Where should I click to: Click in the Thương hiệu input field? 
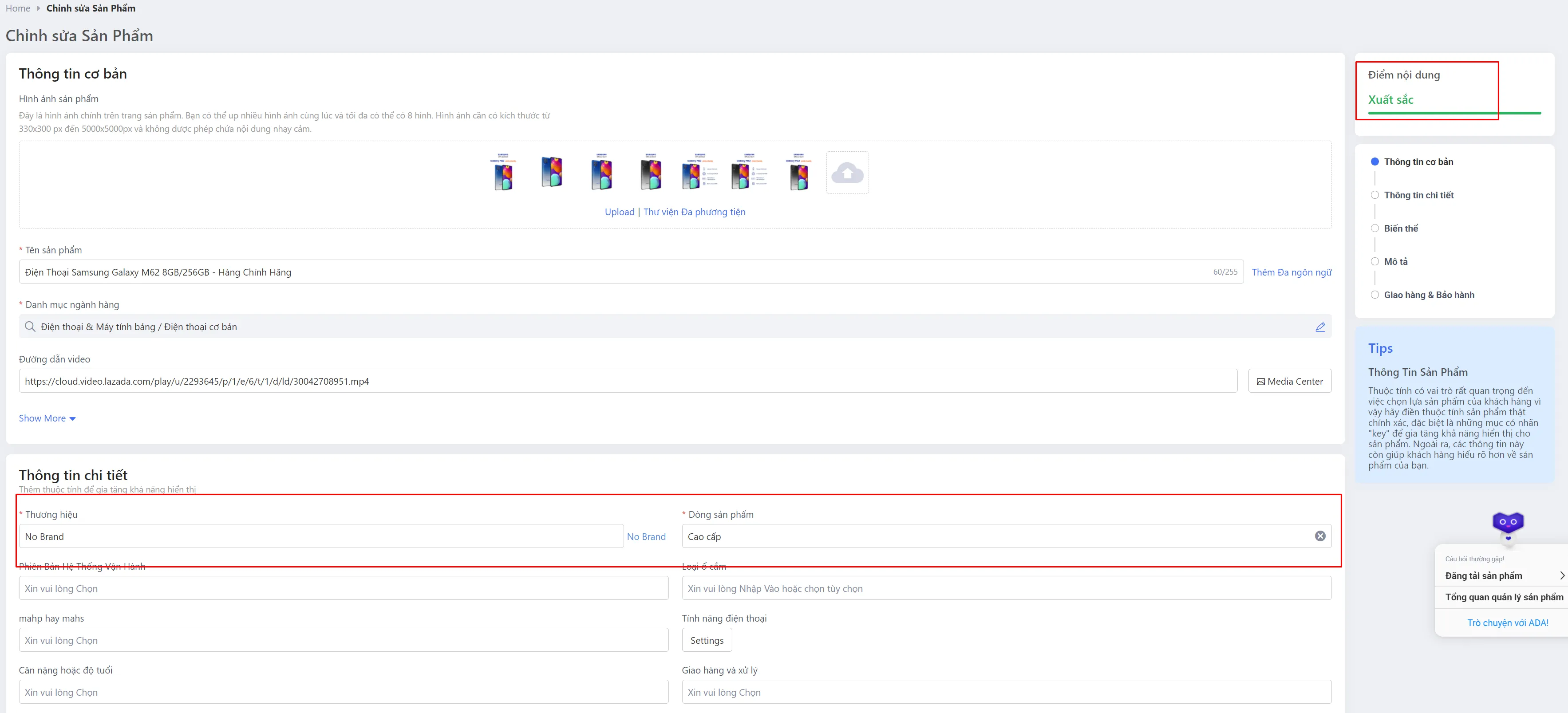pos(321,536)
